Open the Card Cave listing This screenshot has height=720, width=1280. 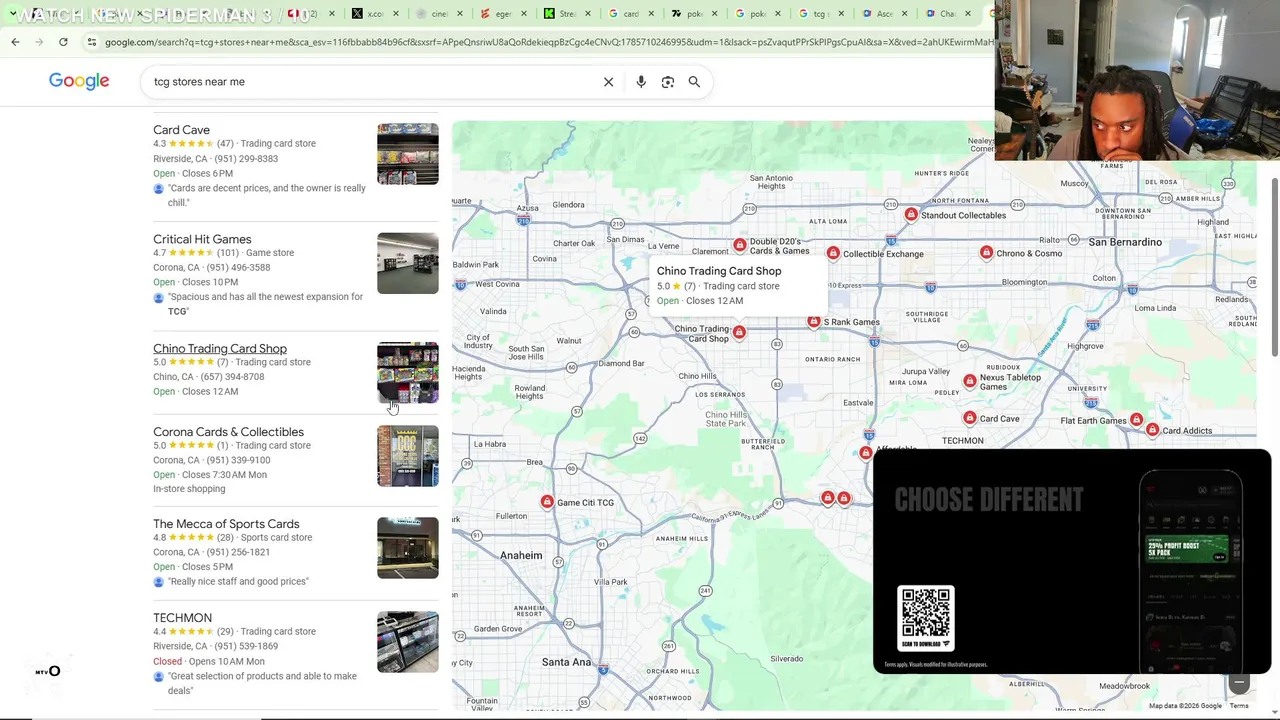point(181,130)
